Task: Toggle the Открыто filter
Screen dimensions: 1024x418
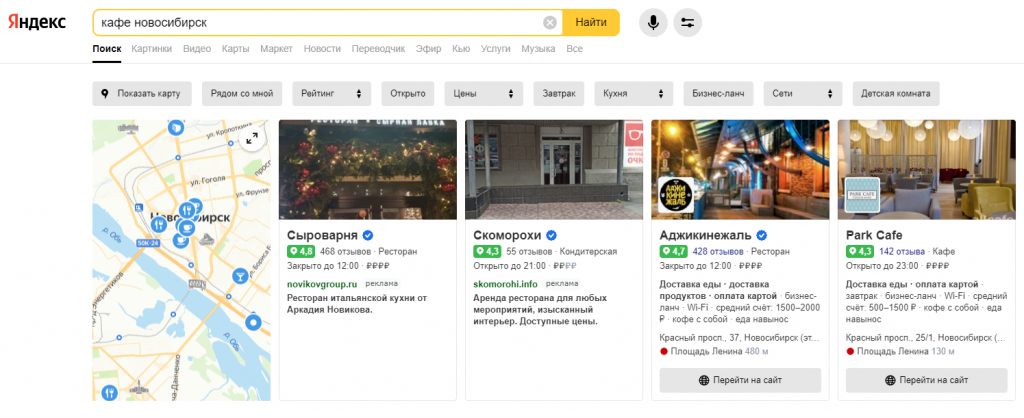Action: [408, 93]
